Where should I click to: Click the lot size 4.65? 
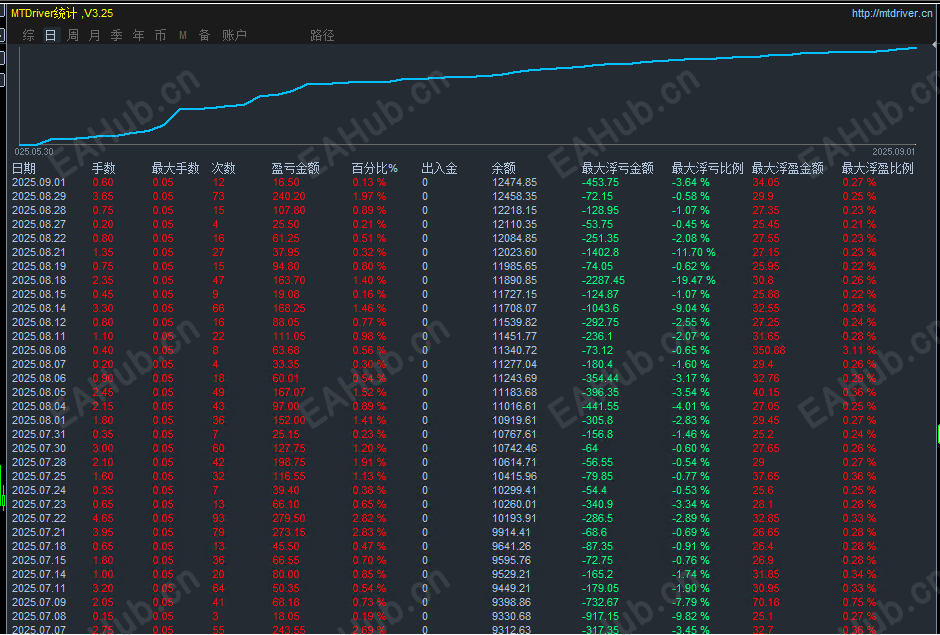coord(103,518)
